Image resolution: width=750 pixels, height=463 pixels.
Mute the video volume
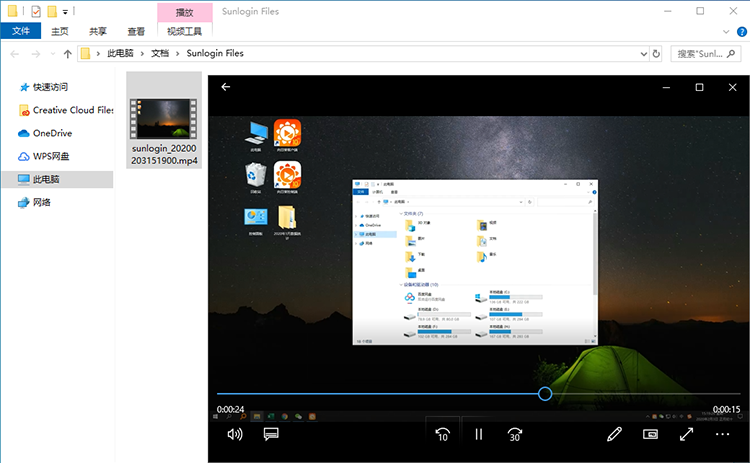coord(235,434)
